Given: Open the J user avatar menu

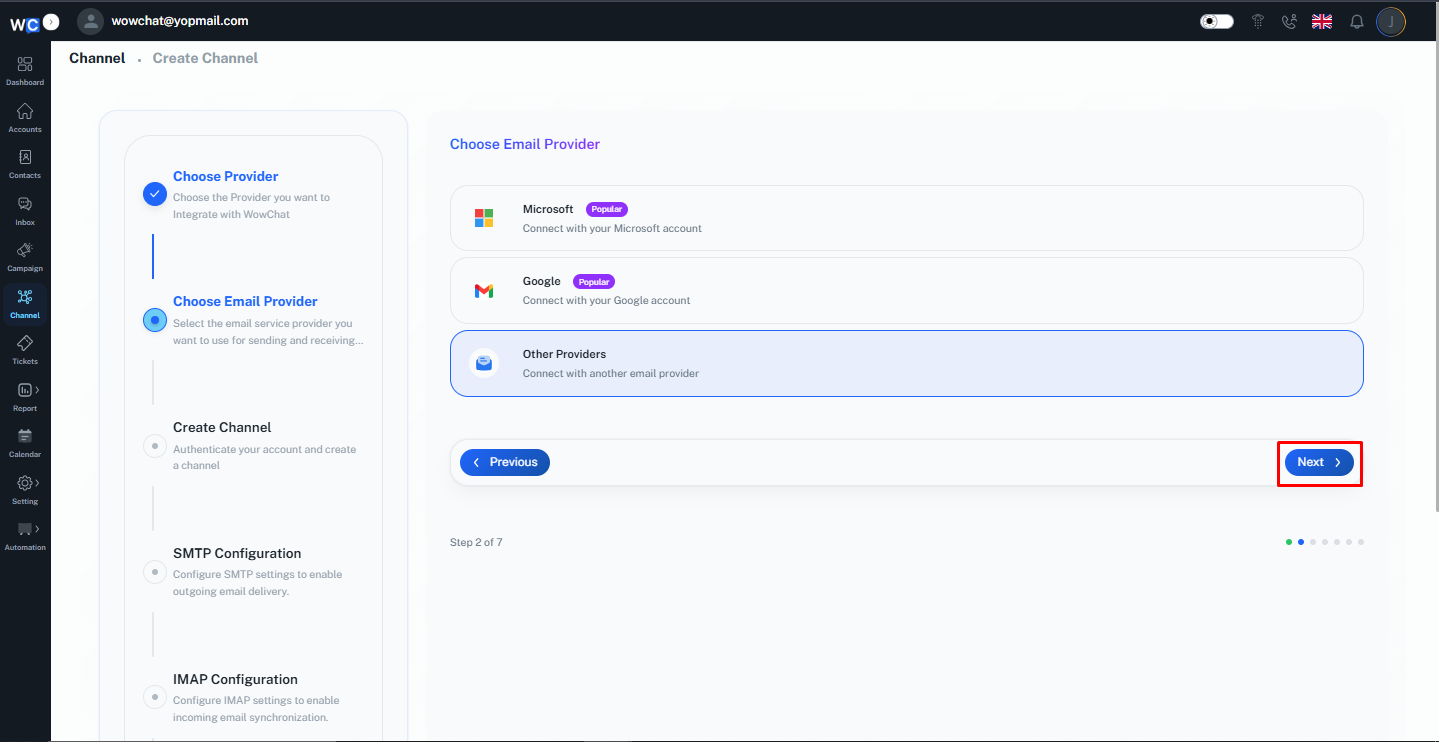Looking at the screenshot, I should coord(1391,21).
